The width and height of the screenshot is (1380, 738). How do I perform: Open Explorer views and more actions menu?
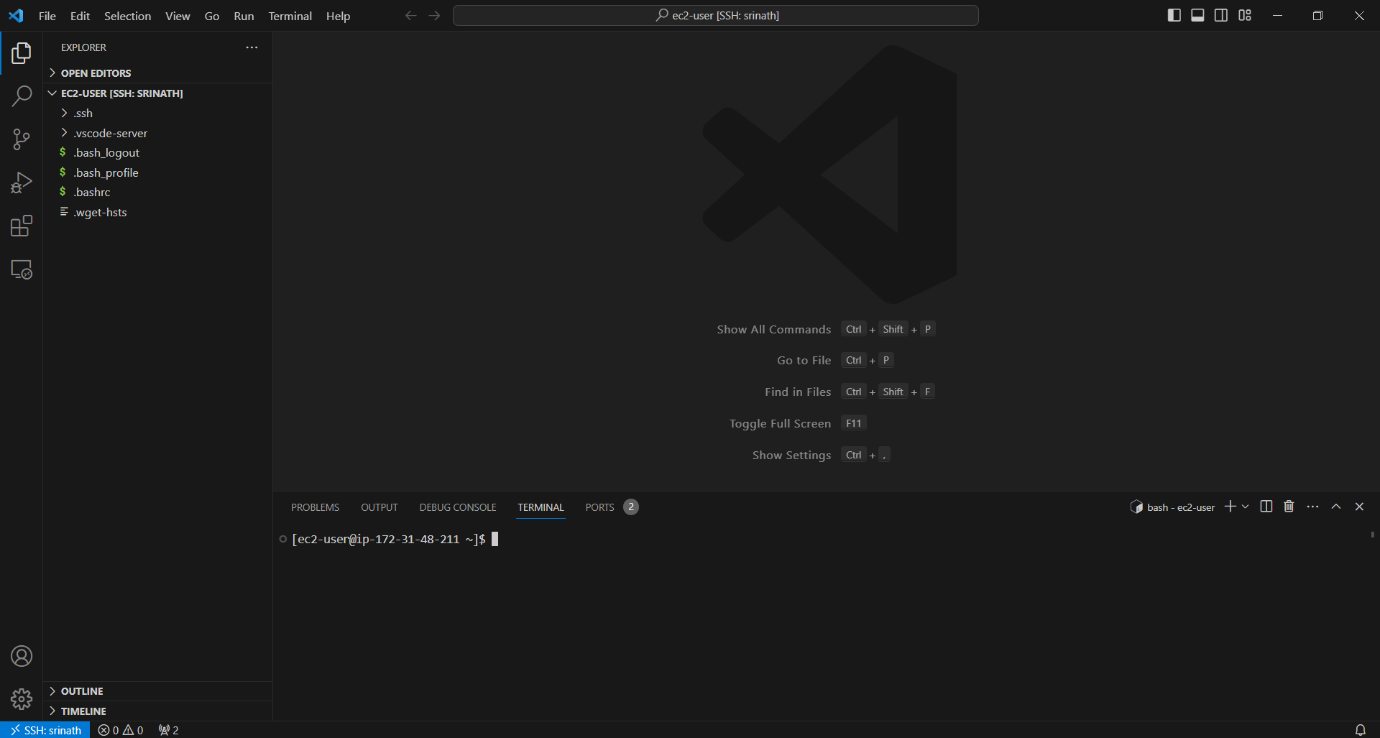click(x=252, y=47)
